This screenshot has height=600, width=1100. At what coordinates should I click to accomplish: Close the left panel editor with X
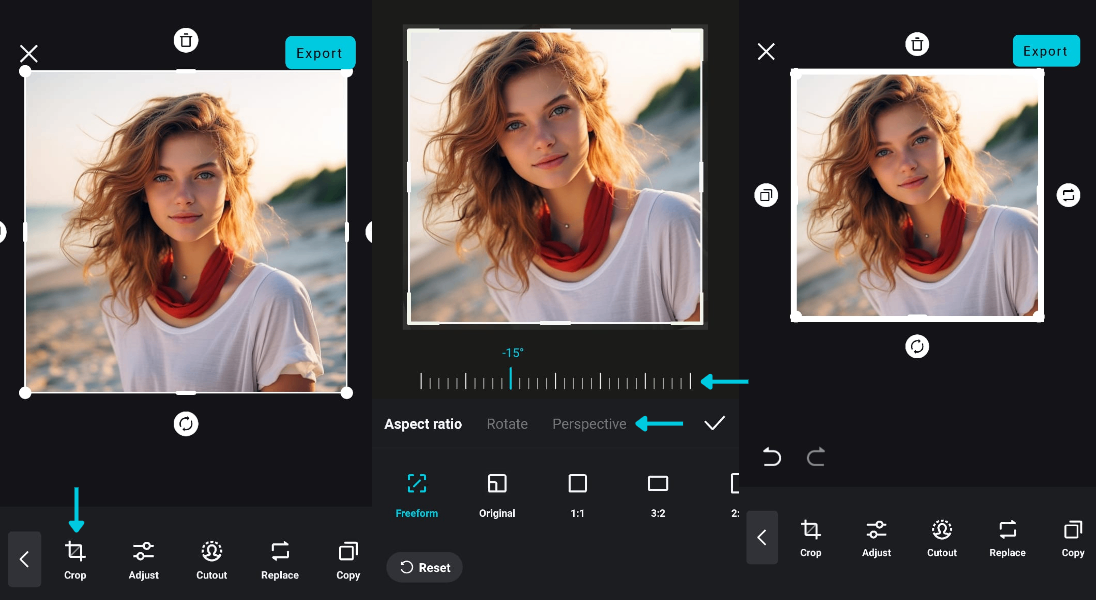tap(29, 53)
